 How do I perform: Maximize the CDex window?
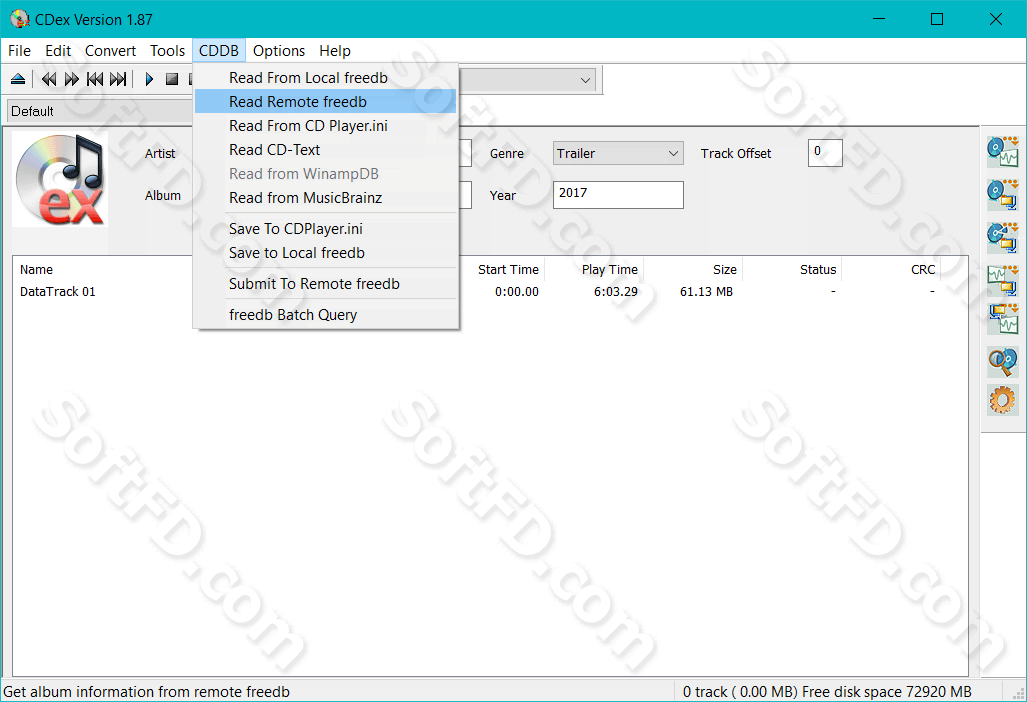(x=937, y=19)
